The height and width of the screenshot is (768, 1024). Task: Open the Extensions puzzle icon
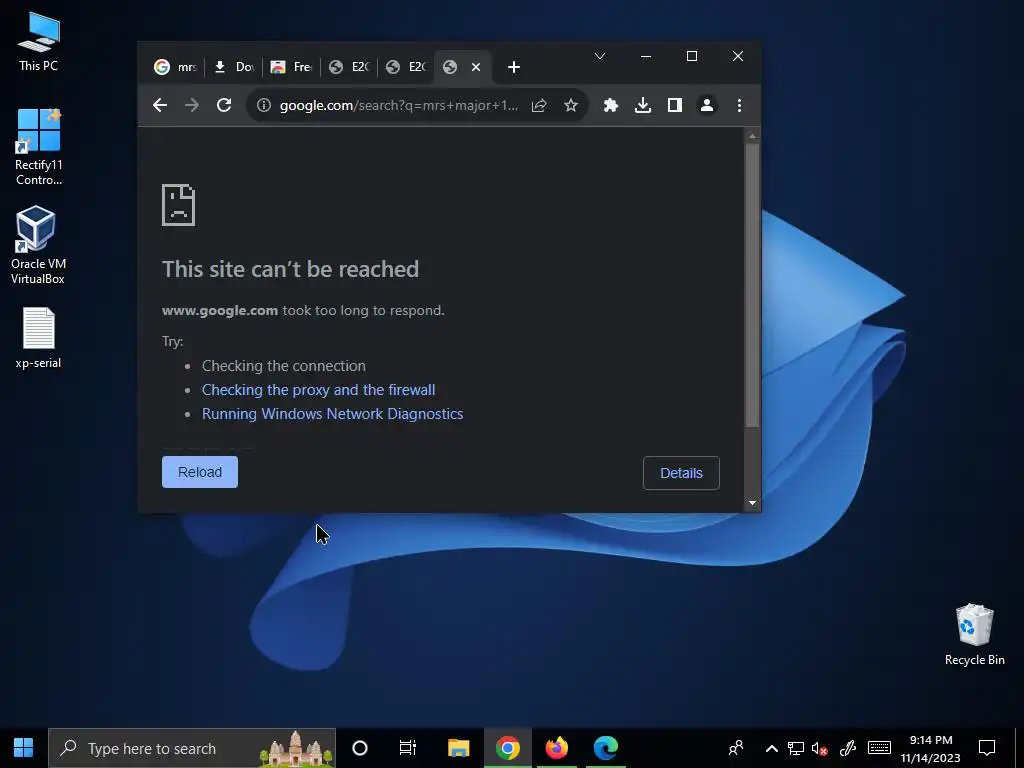pyautogui.click(x=611, y=105)
